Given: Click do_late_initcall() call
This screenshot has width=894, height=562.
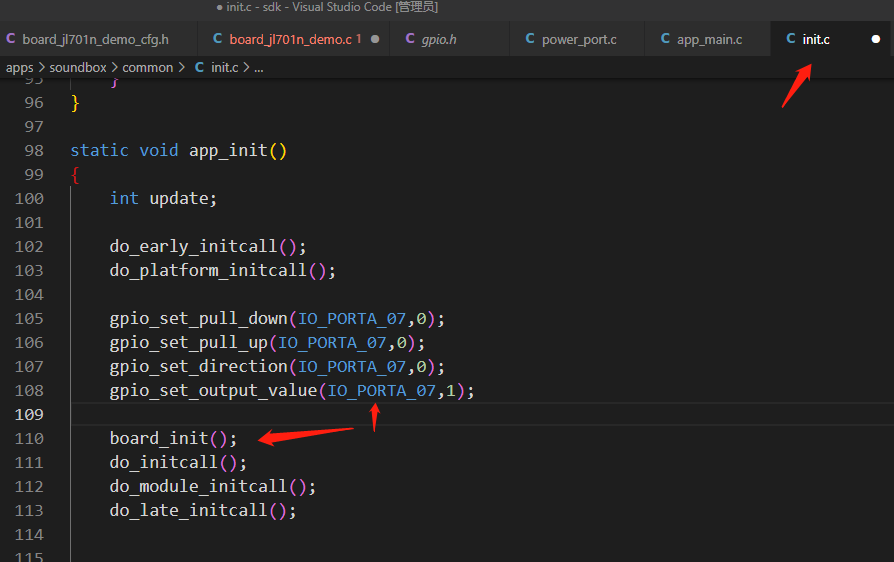Looking at the screenshot, I should click(202, 510).
